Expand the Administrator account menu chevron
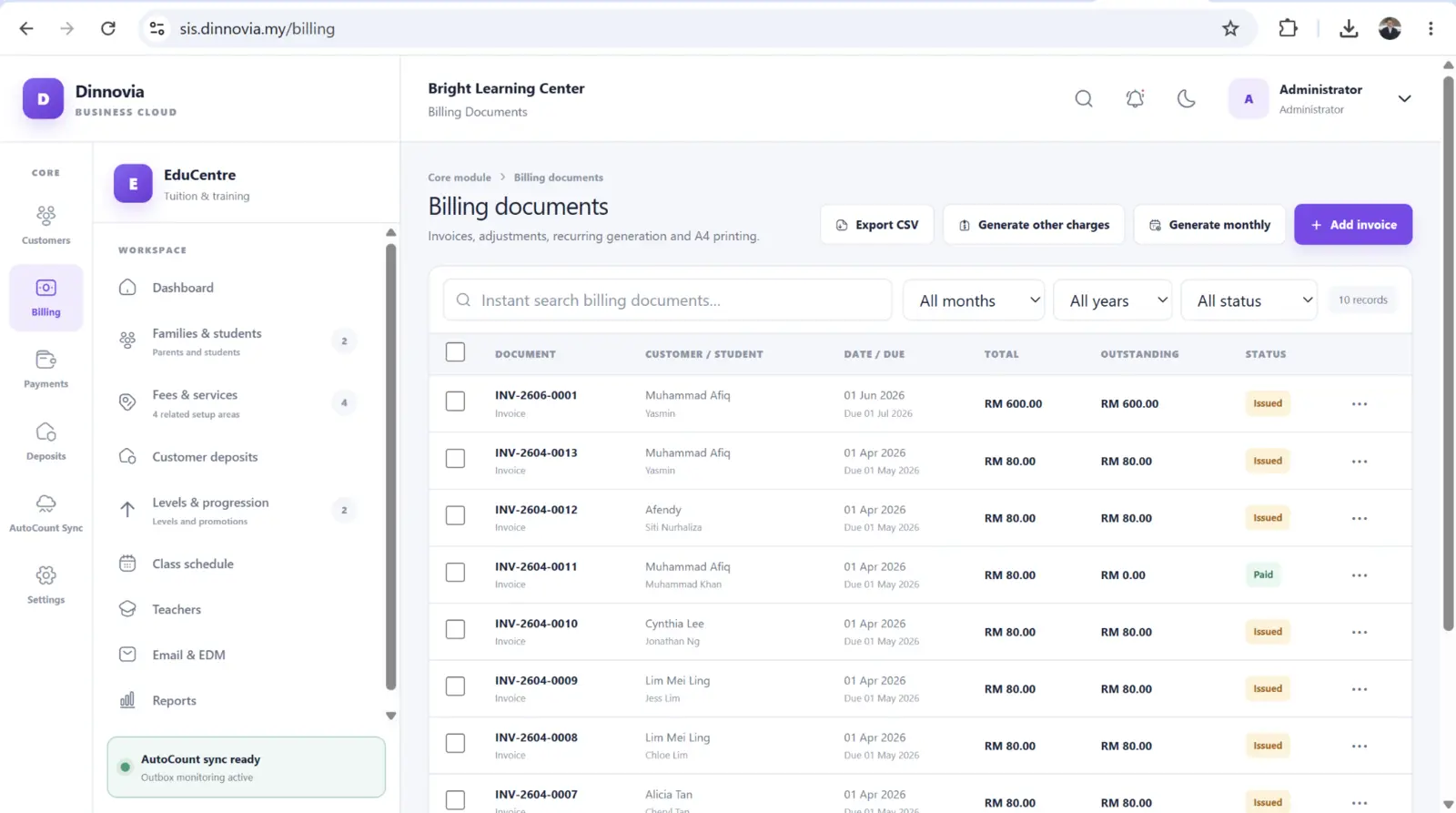1456x813 pixels. point(1404,98)
